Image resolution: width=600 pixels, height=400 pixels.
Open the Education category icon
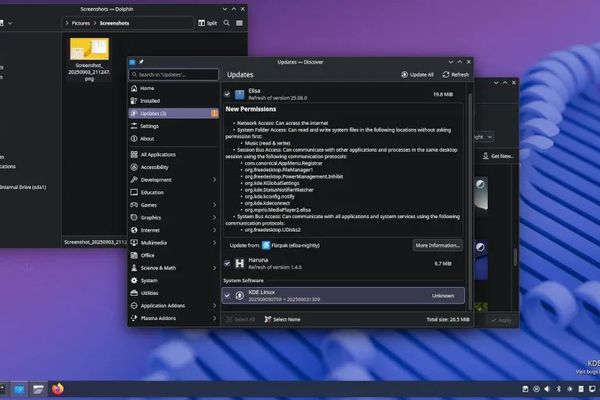[134, 193]
